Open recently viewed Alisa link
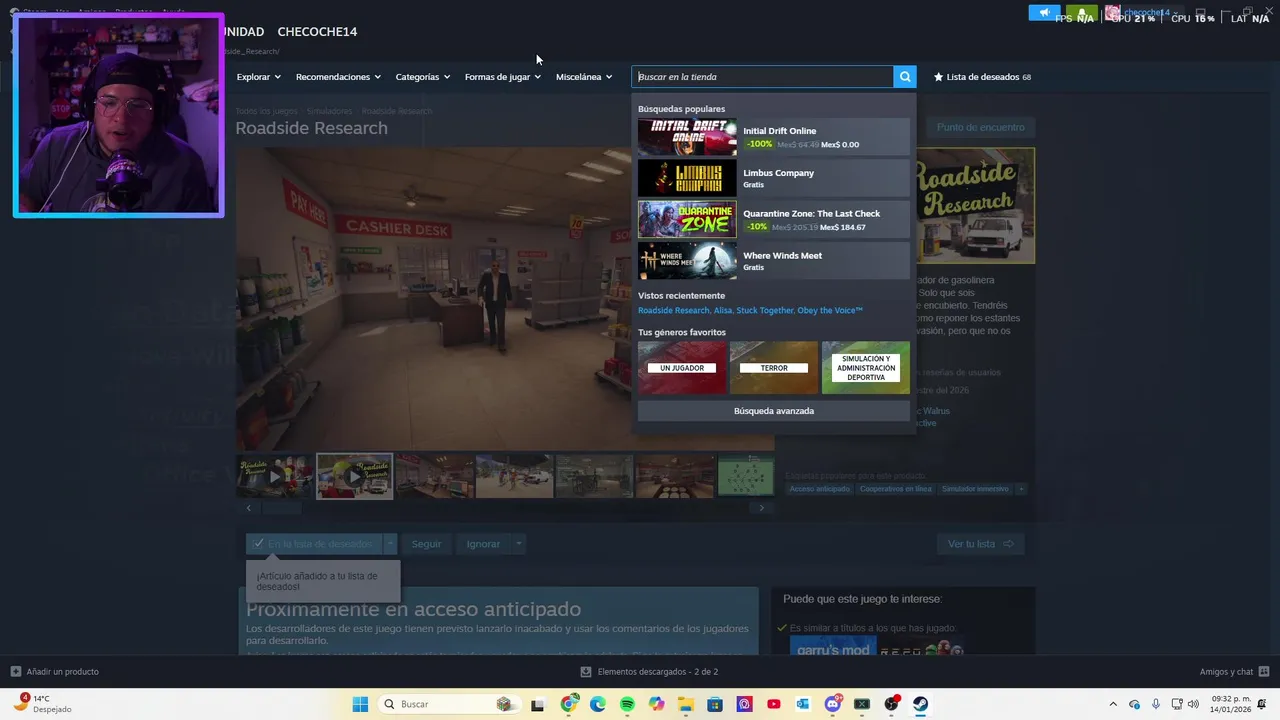This screenshot has width=1280, height=720. tap(722, 311)
